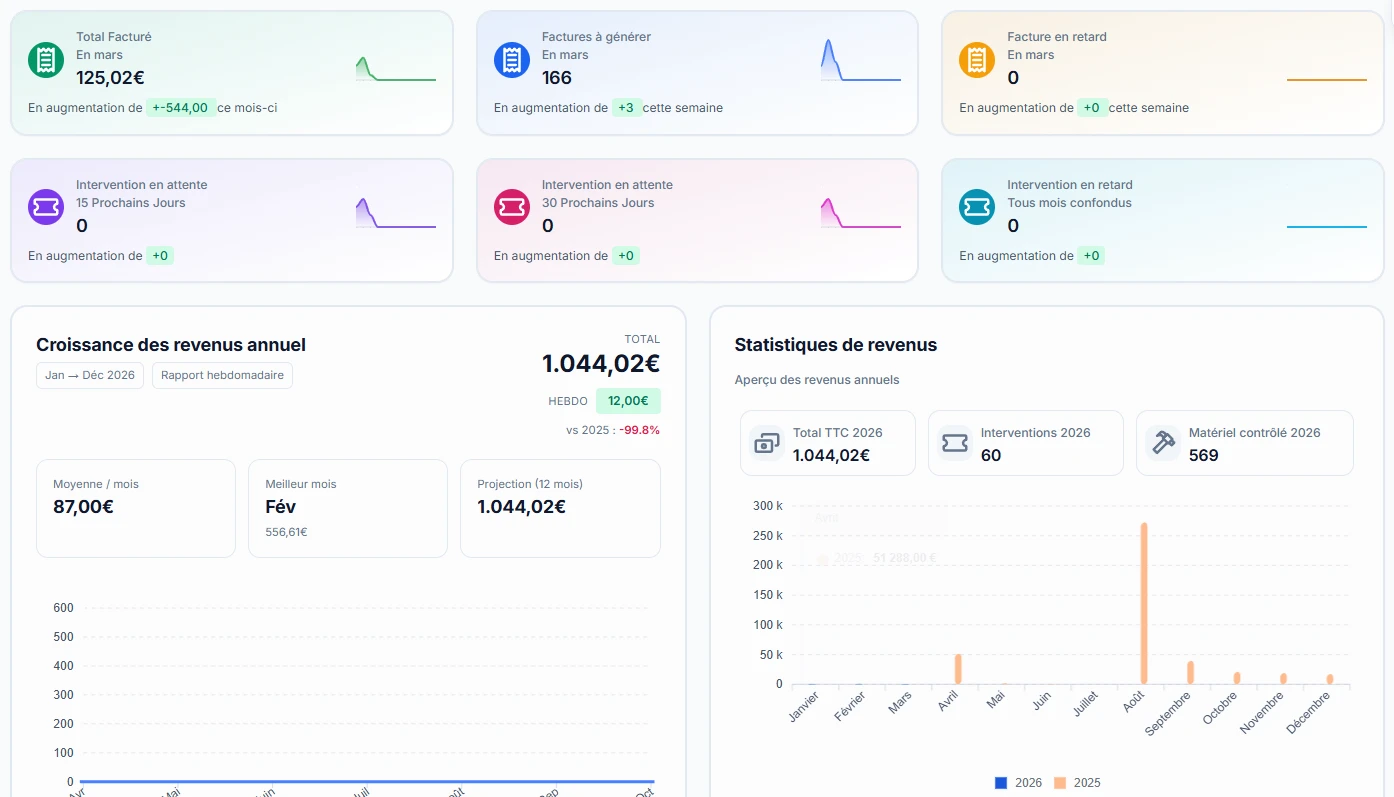Click the blue Factures à générer icon
This screenshot has height=797, width=1394.
click(x=512, y=60)
